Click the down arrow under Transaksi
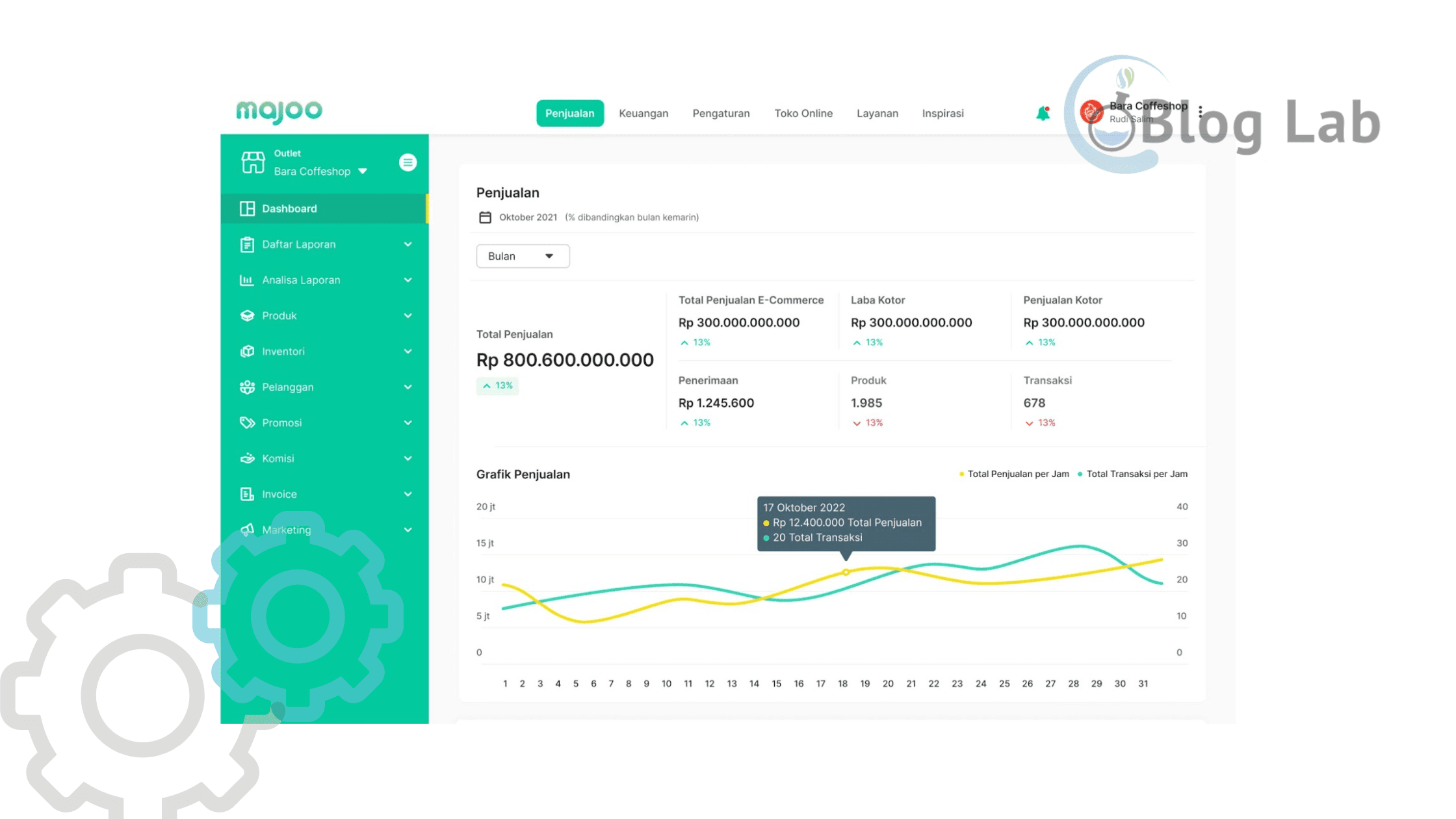 [1029, 423]
